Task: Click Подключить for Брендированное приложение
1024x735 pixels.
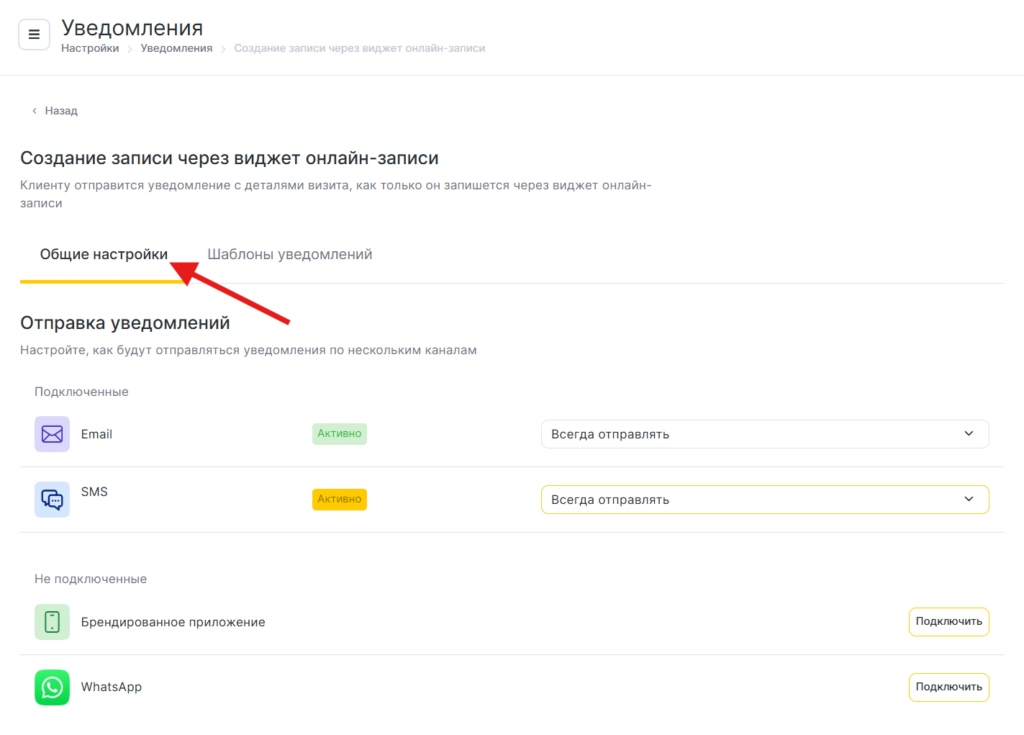Action: [x=948, y=621]
